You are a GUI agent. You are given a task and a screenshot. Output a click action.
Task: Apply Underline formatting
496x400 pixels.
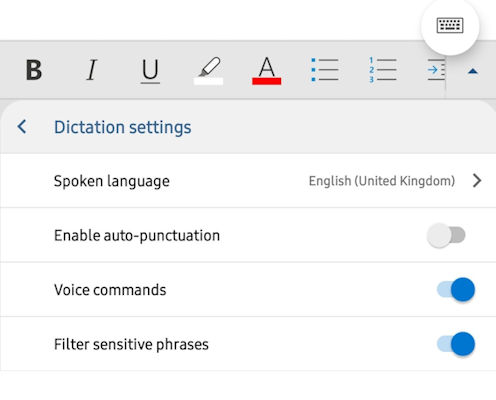tap(150, 71)
